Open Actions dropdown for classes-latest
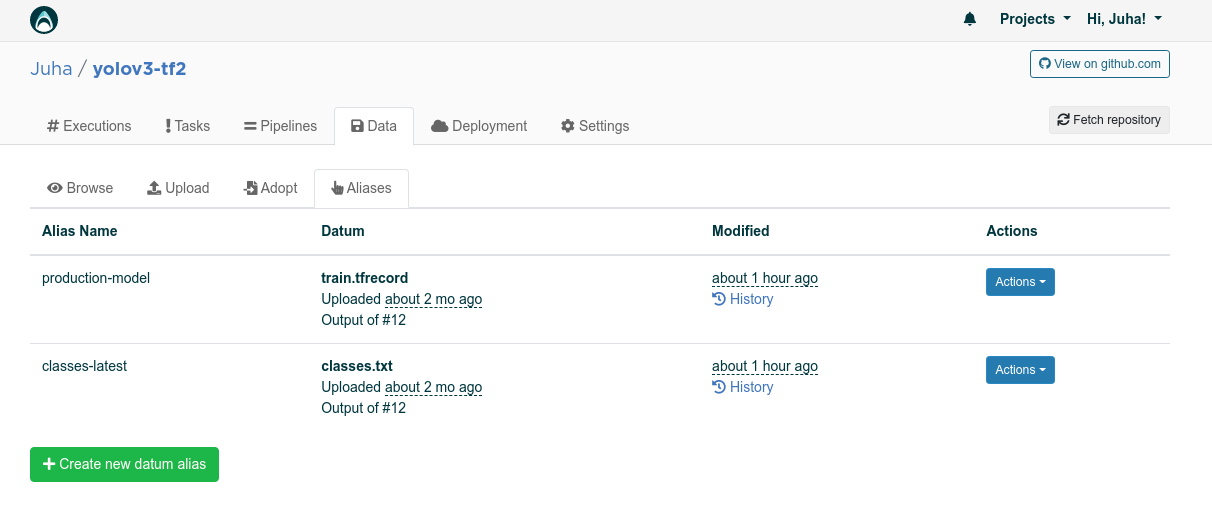The width and height of the screenshot is (1212, 510). point(1020,370)
